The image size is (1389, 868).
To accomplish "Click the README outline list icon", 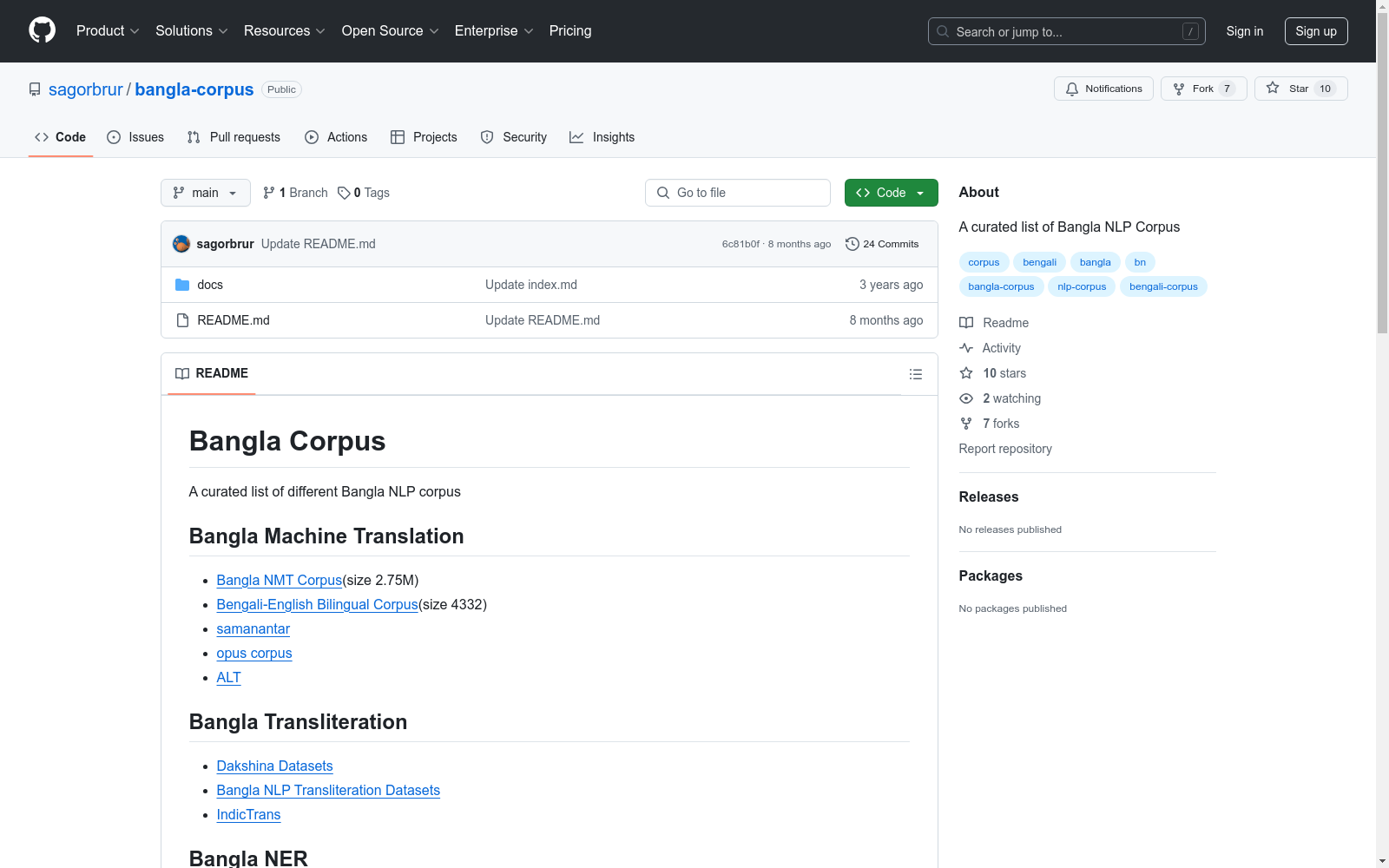I will (915, 374).
